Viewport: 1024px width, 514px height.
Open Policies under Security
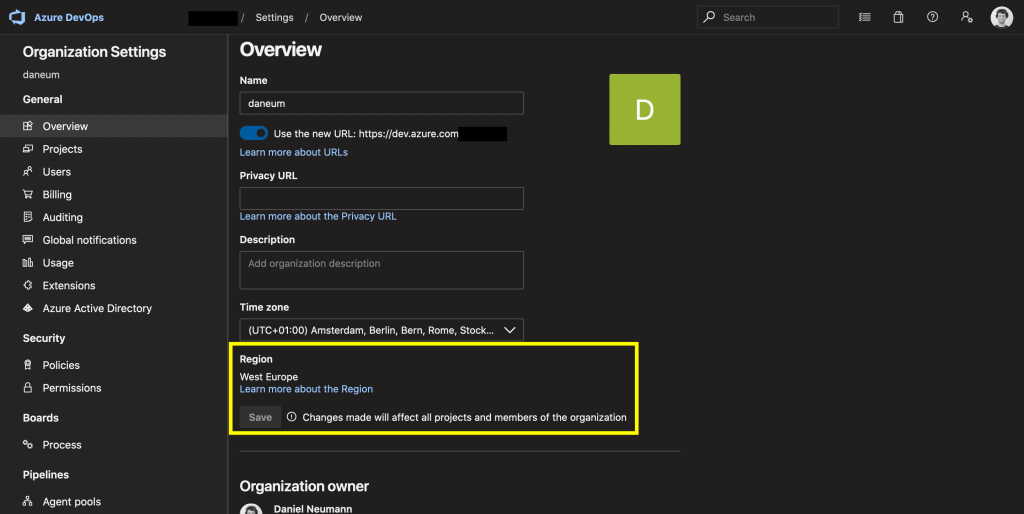click(x=61, y=365)
